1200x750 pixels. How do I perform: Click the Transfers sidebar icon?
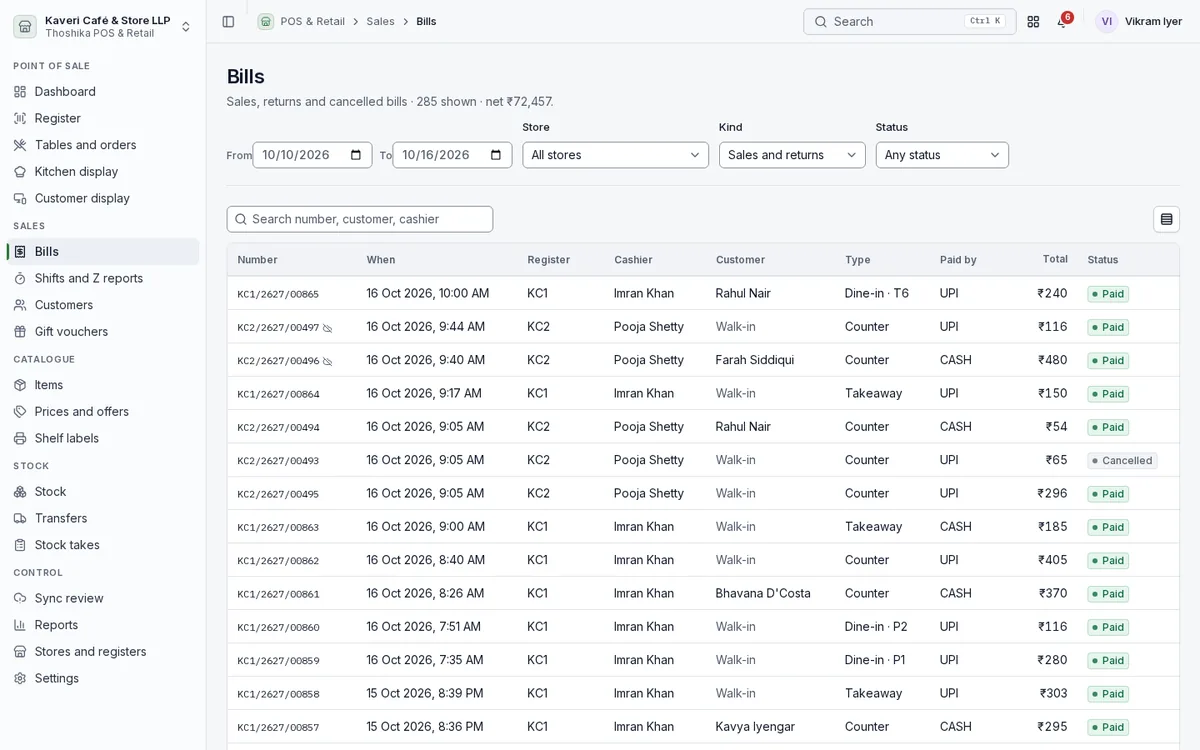click(20, 518)
